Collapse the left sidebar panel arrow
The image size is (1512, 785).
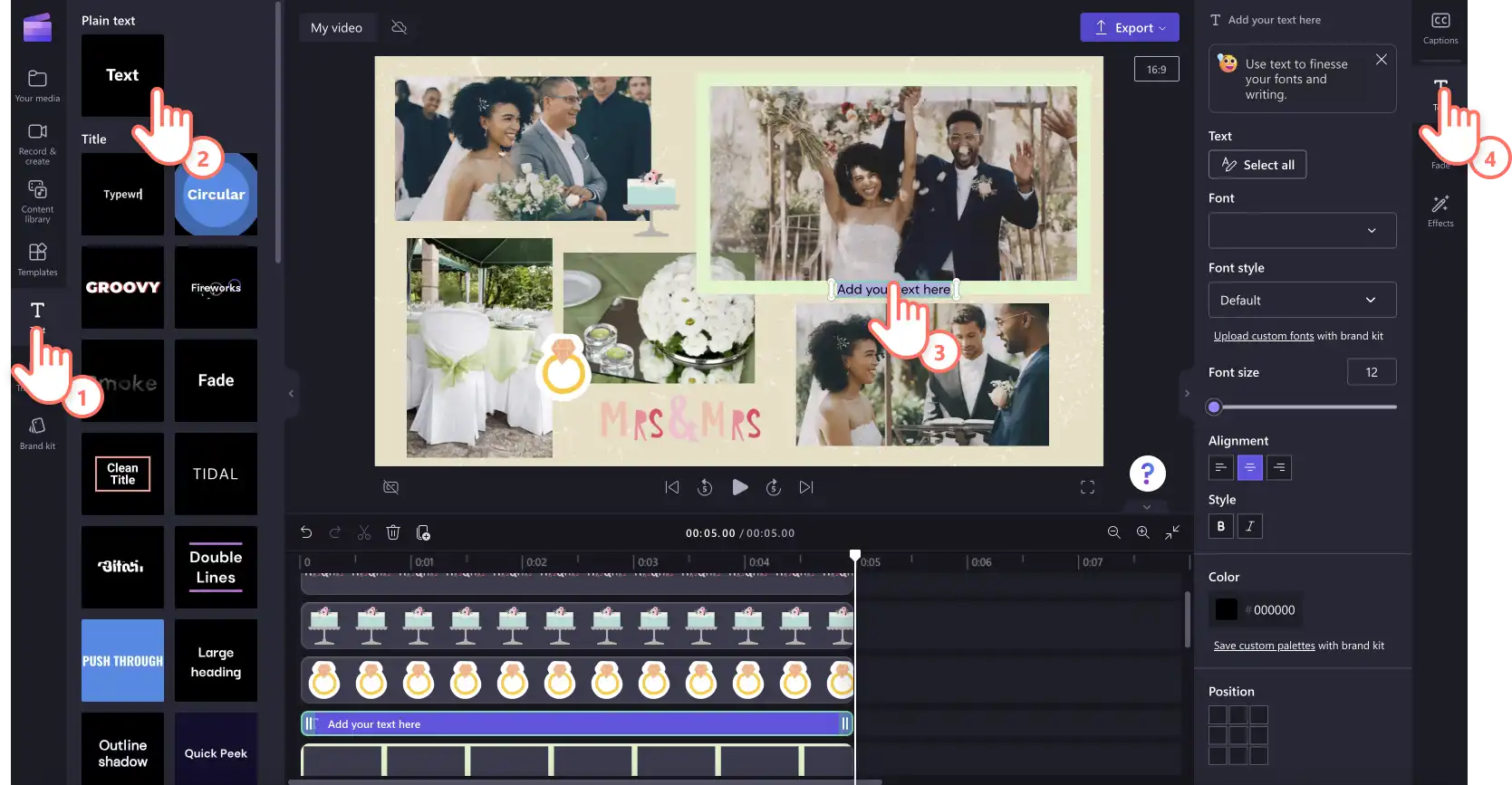(x=291, y=393)
